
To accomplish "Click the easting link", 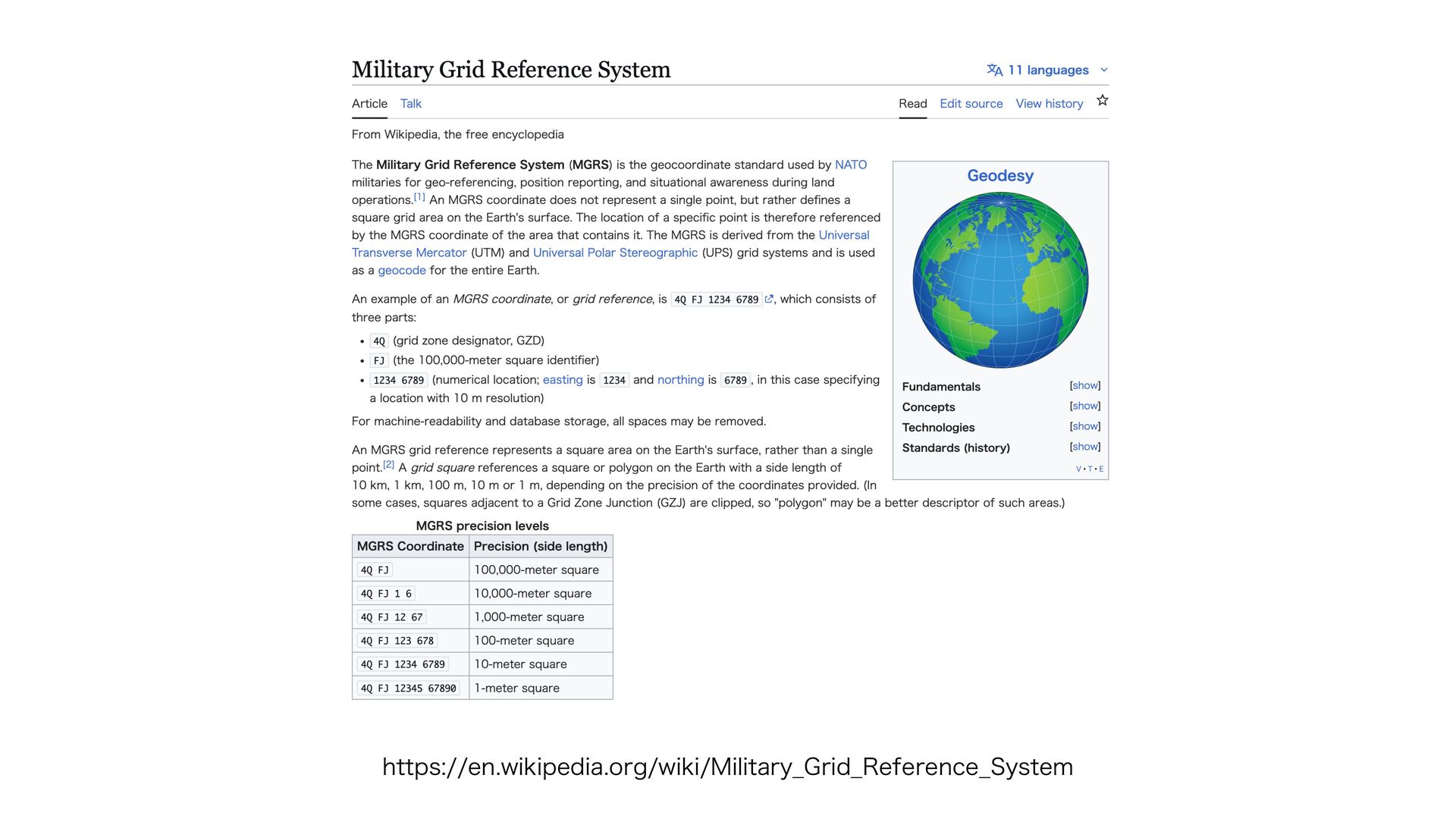I will coord(563,380).
